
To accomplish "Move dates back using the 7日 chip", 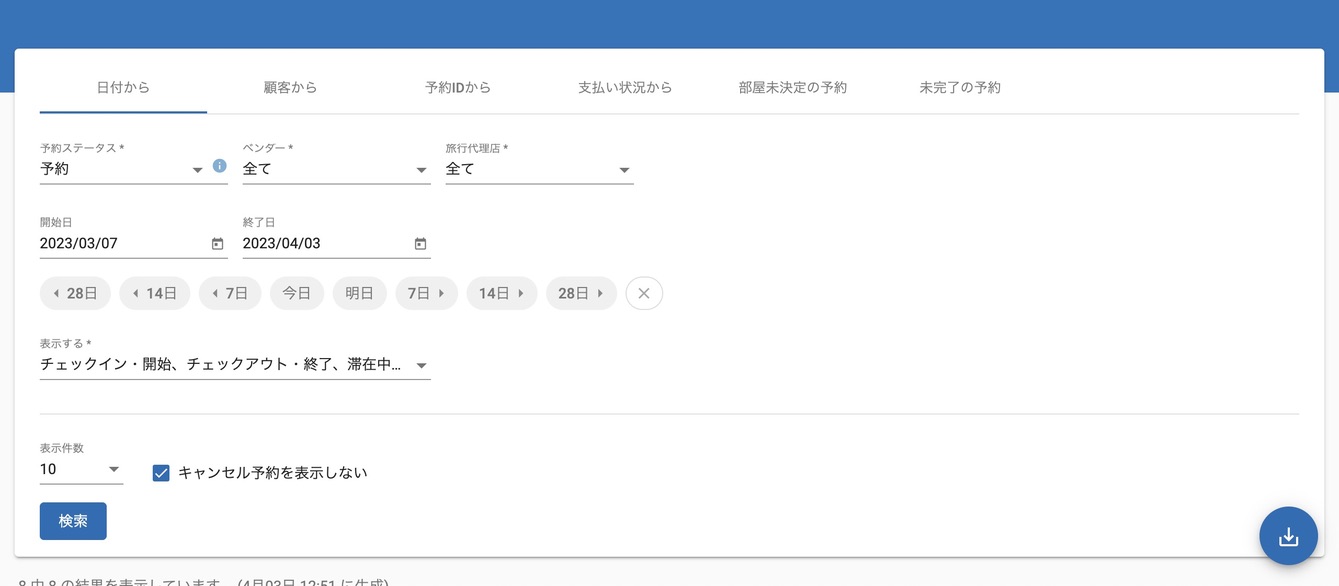I will pyautogui.click(x=230, y=294).
